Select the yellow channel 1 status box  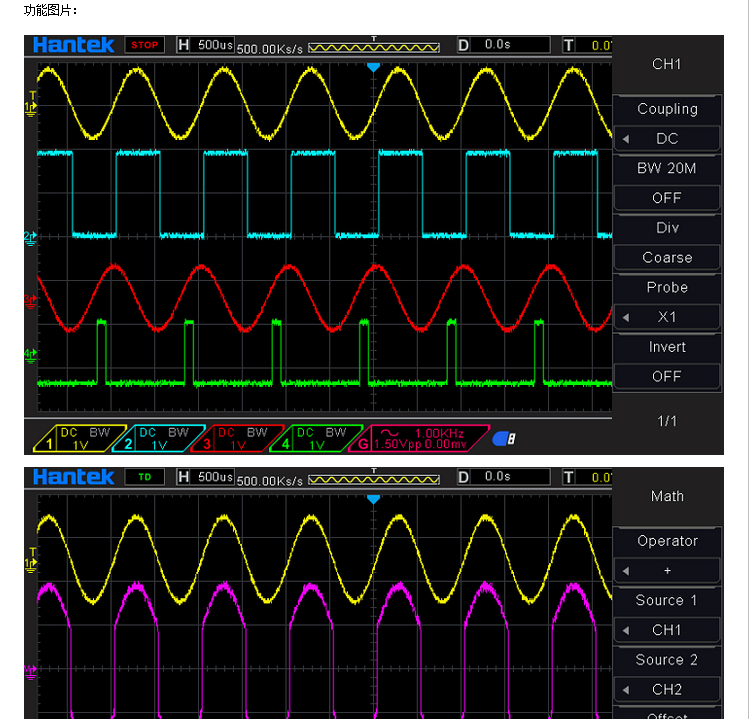point(71,438)
